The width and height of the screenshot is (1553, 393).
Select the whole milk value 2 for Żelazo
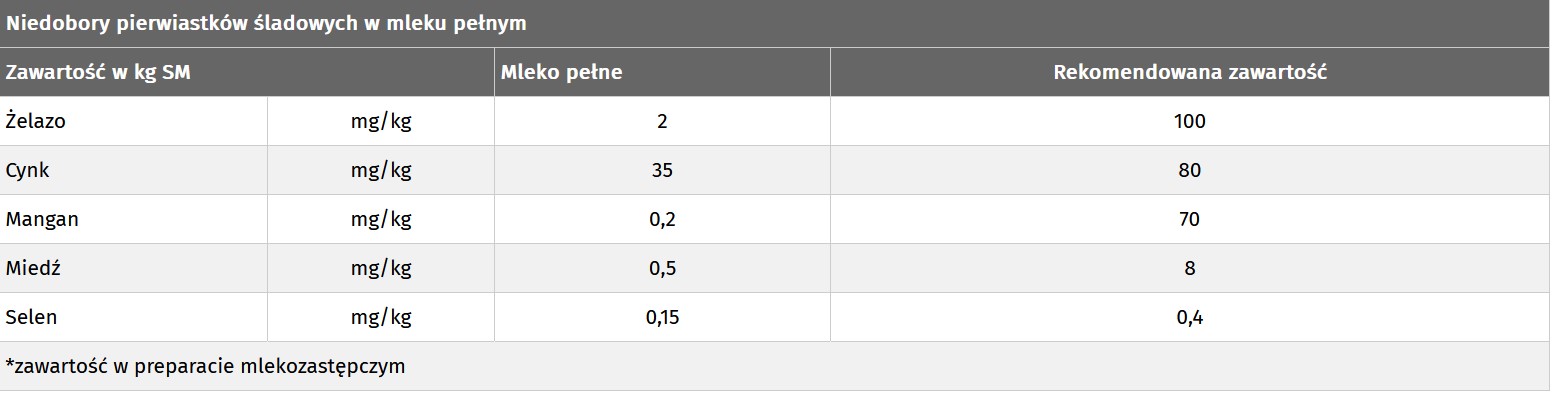click(x=662, y=121)
